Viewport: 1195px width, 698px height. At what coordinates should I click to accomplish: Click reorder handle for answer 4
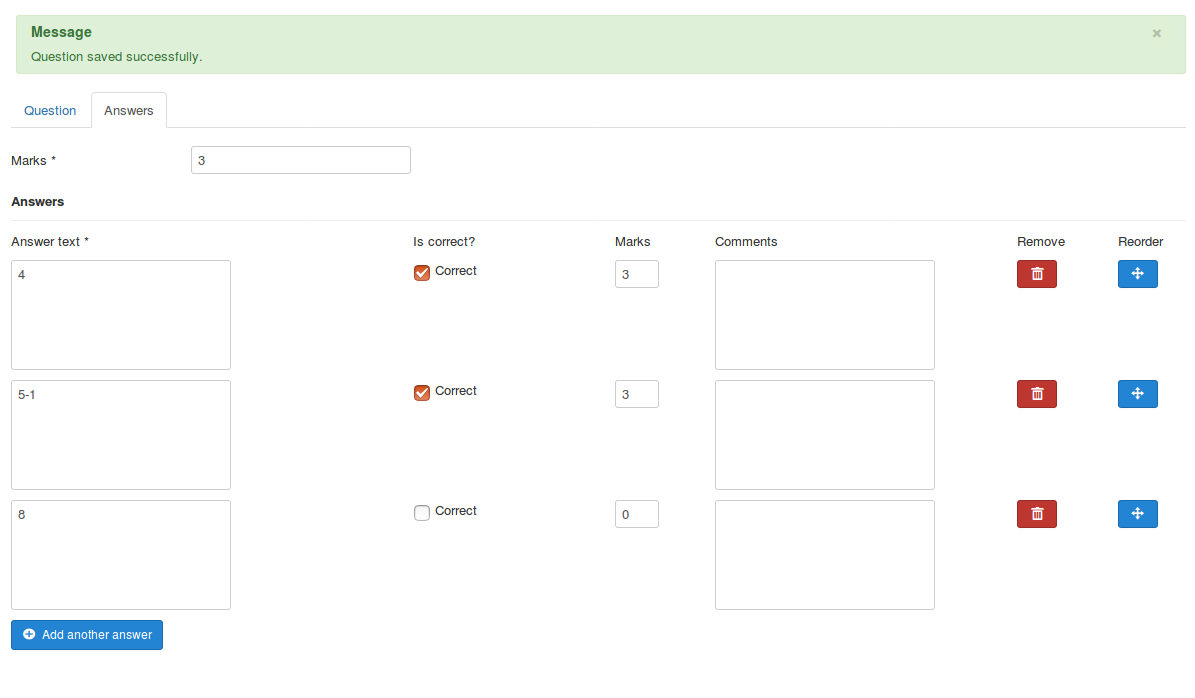click(x=1137, y=274)
